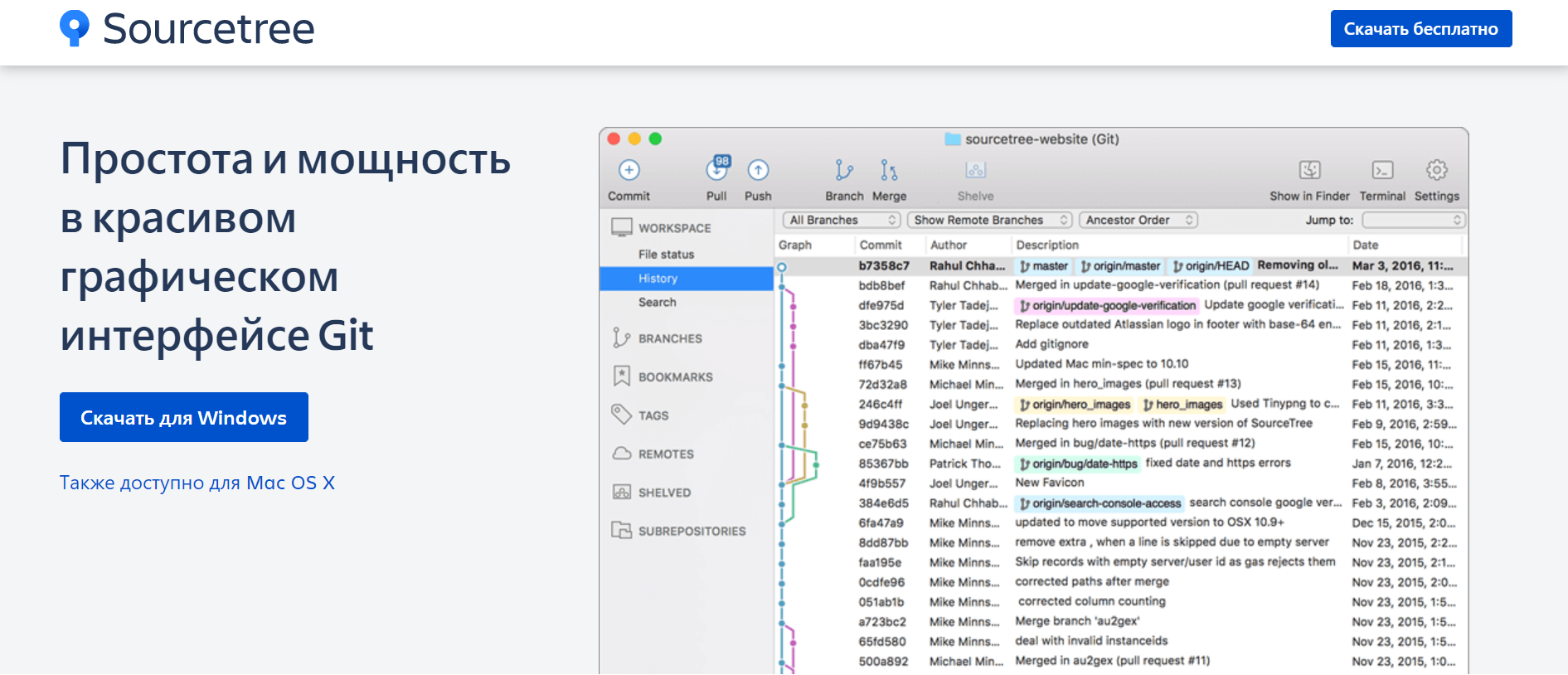The image size is (1568, 675).
Task: Select File status in sidebar
Action: 667,255
